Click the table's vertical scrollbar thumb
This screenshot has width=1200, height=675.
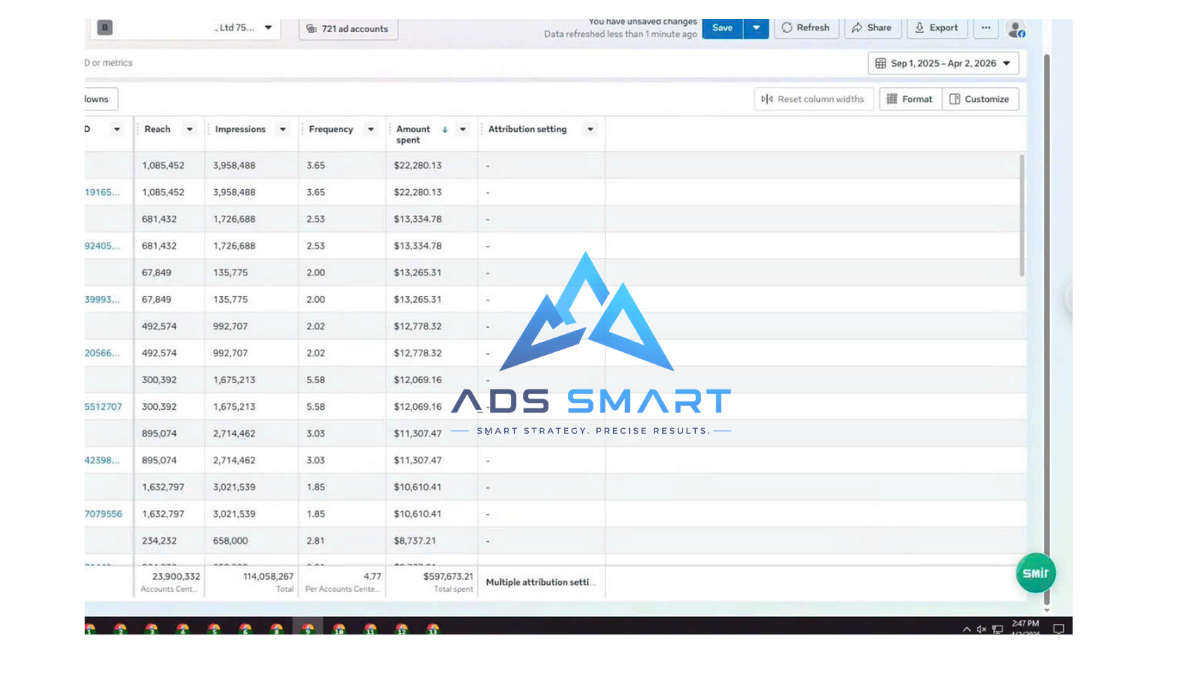1022,215
